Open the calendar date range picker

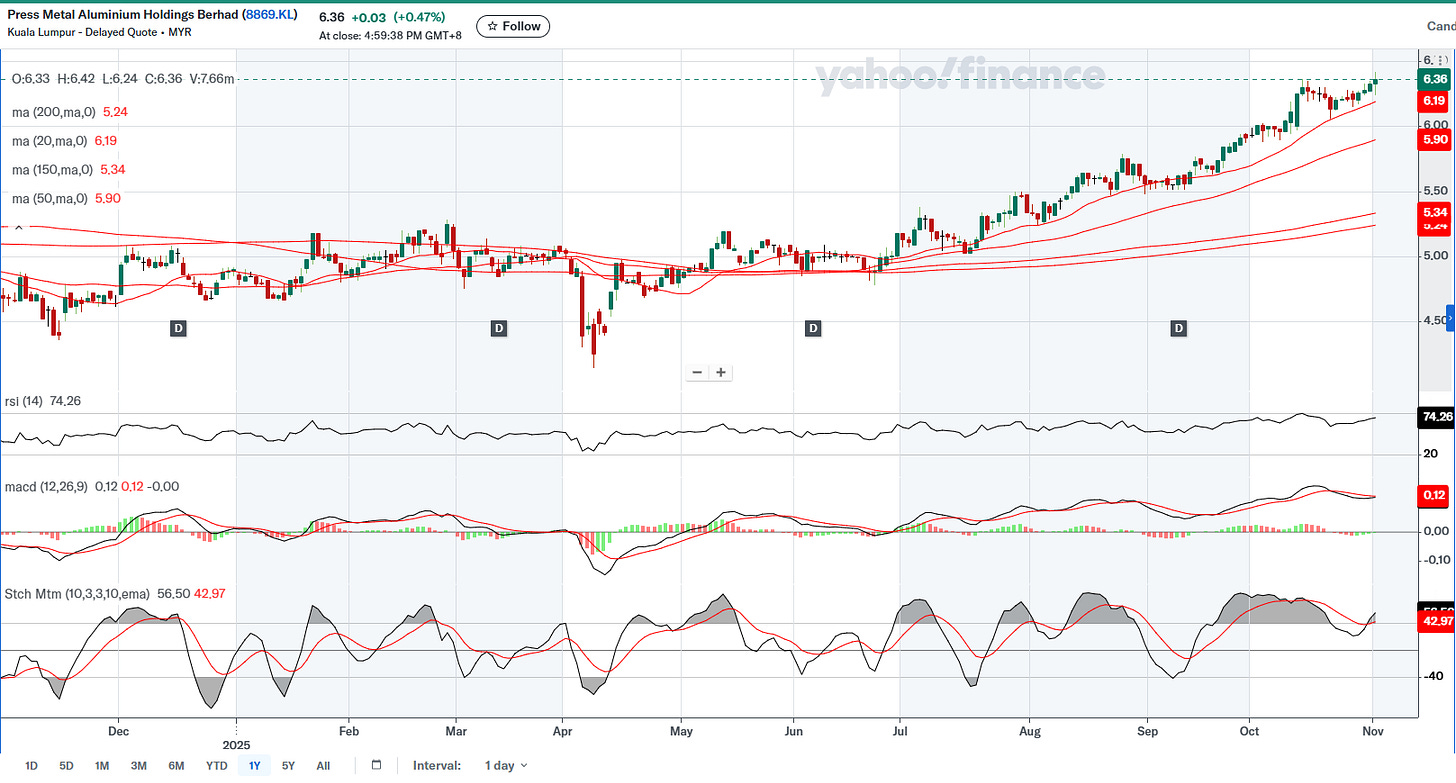376,765
